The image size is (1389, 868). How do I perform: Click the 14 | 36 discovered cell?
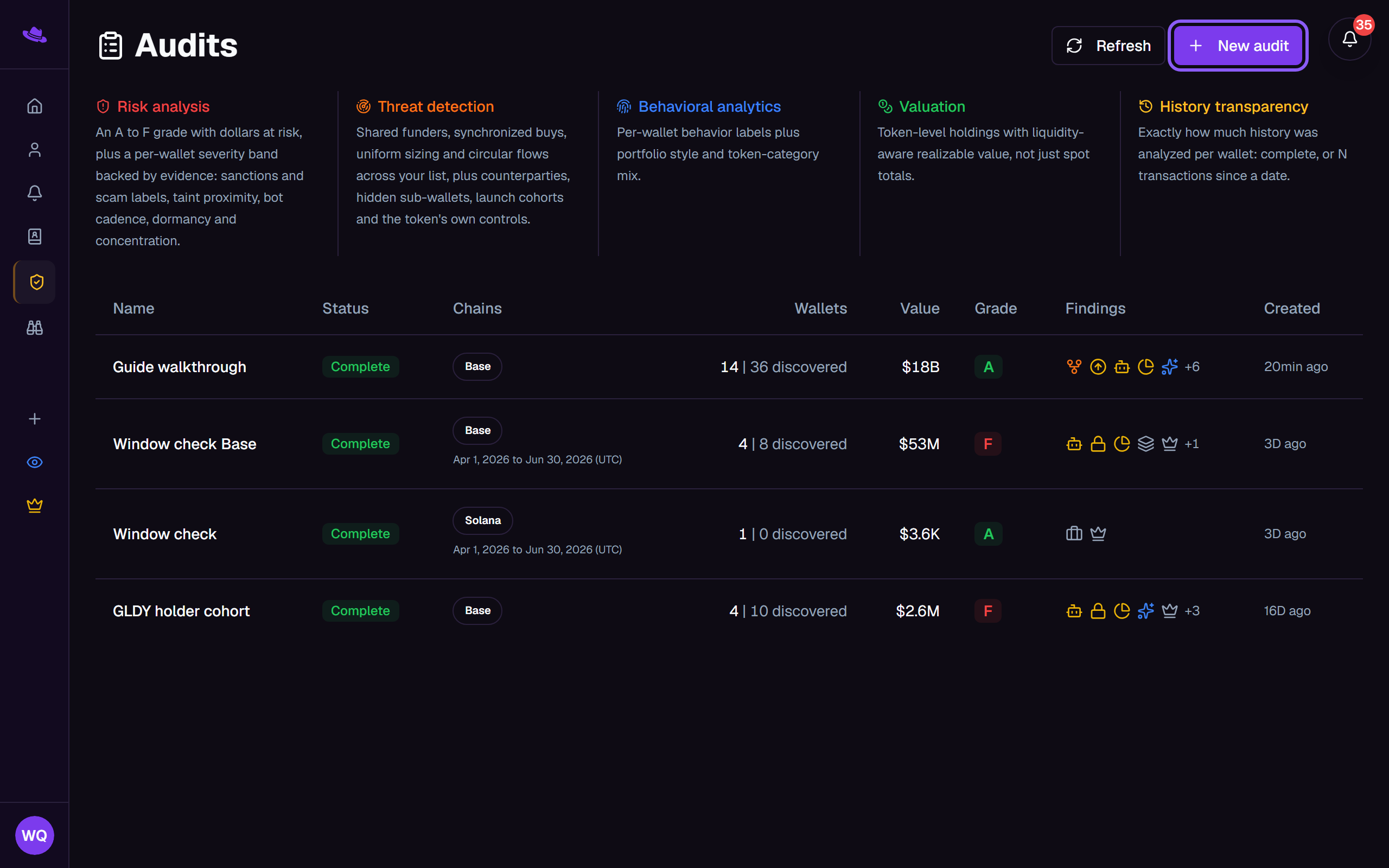click(x=783, y=366)
